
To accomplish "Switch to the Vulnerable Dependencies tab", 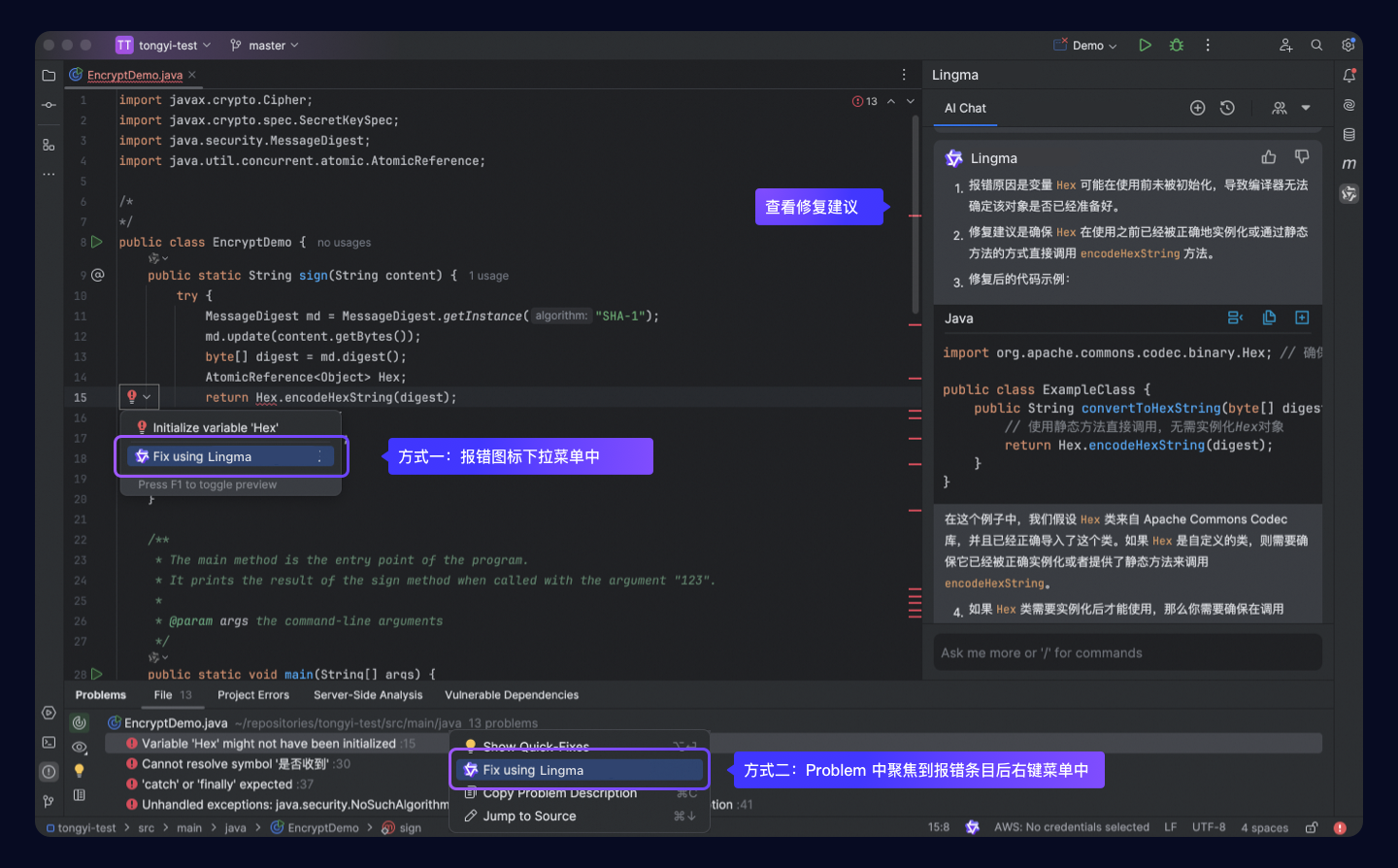I will (512, 695).
